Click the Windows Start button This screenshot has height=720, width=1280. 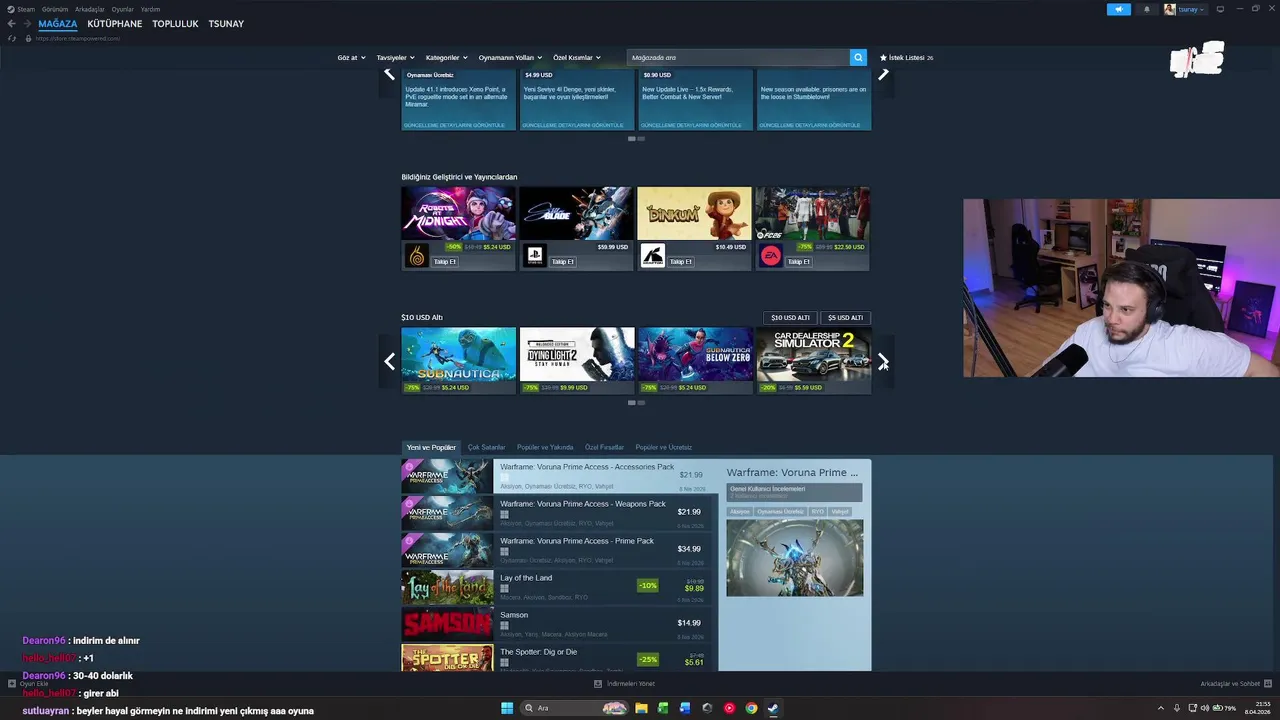tap(507, 708)
